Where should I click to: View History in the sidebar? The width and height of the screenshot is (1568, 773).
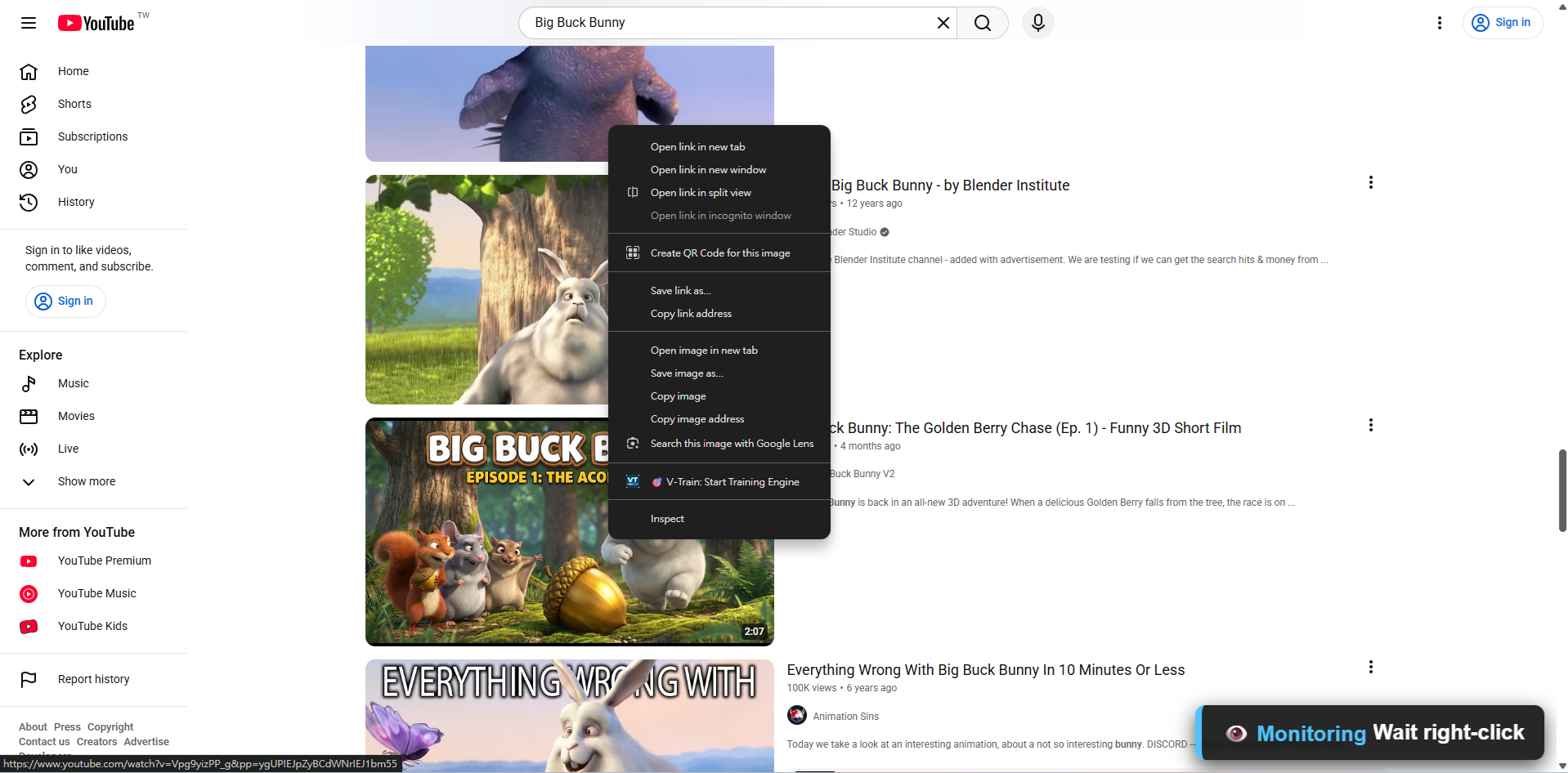[94, 202]
